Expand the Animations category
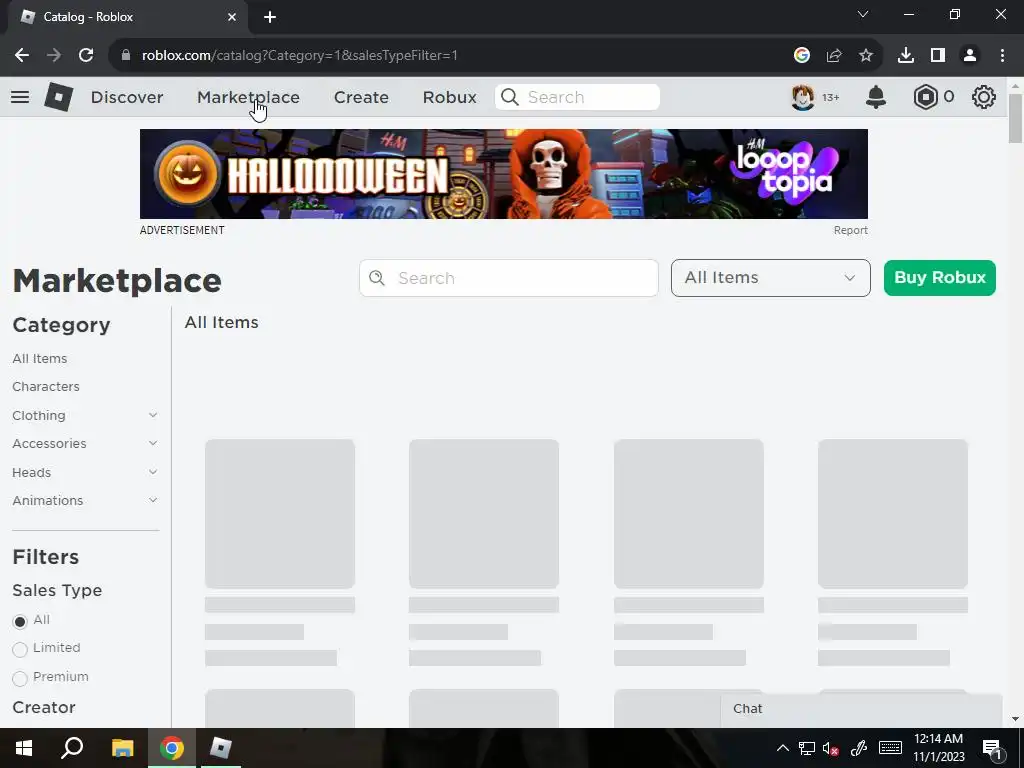Screen dimensions: 1024x768 [153, 500]
